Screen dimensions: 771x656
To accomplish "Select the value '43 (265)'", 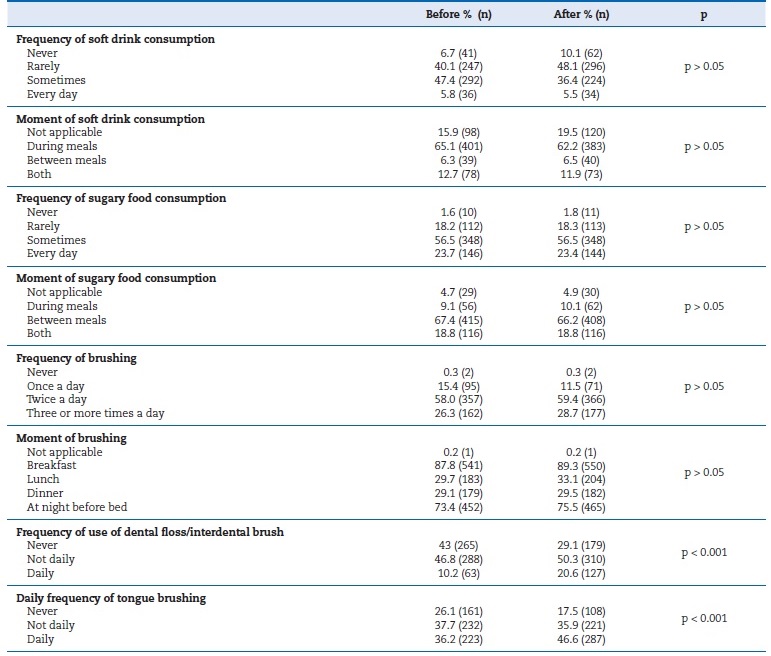I will [454, 546].
